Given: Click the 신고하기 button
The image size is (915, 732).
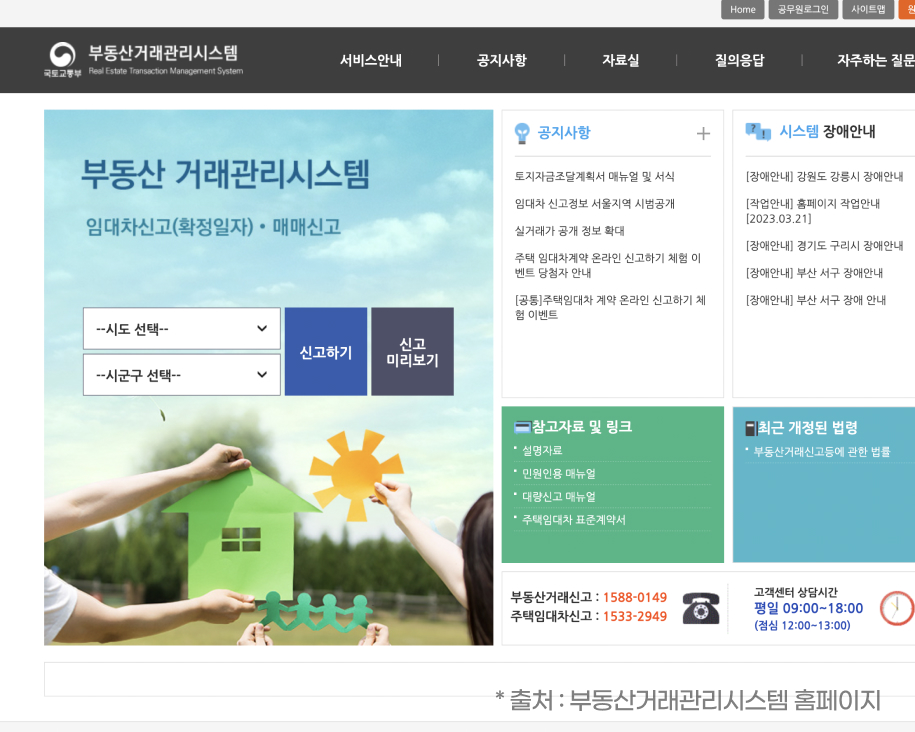Looking at the screenshot, I should (x=326, y=351).
